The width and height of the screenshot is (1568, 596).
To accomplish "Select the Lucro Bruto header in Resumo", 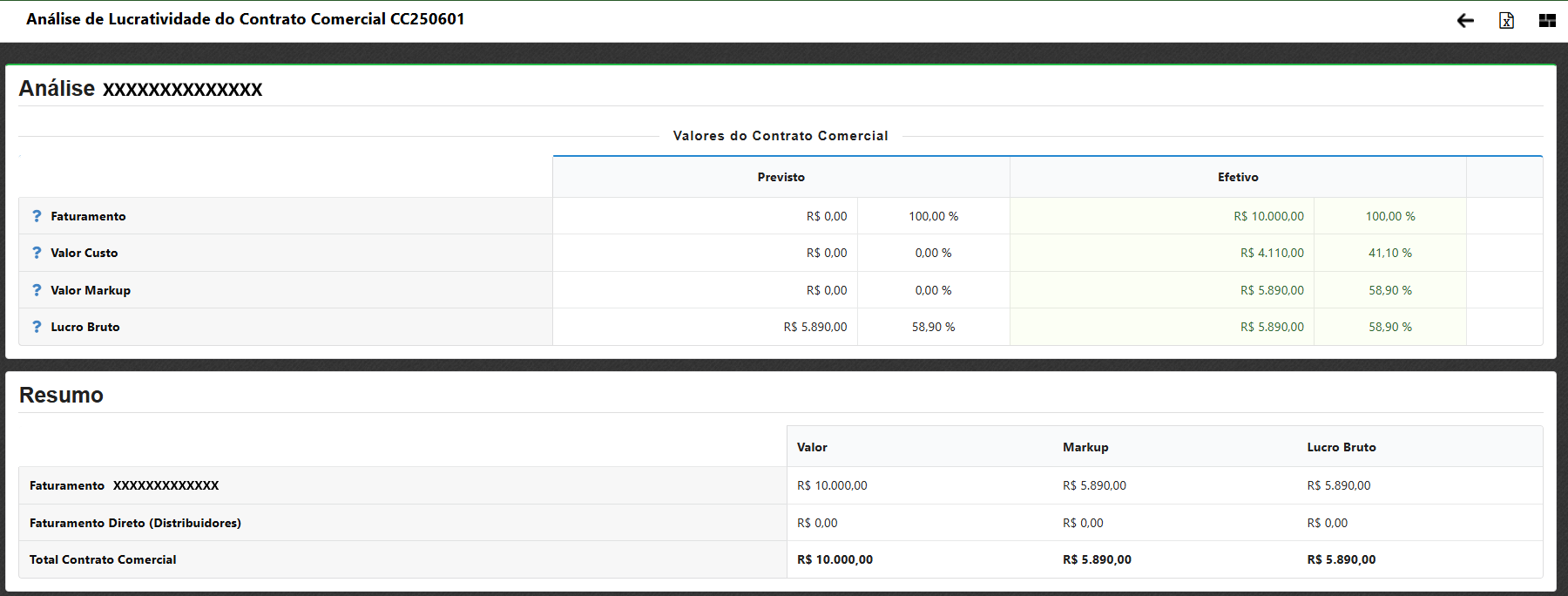I will [x=1342, y=447].
